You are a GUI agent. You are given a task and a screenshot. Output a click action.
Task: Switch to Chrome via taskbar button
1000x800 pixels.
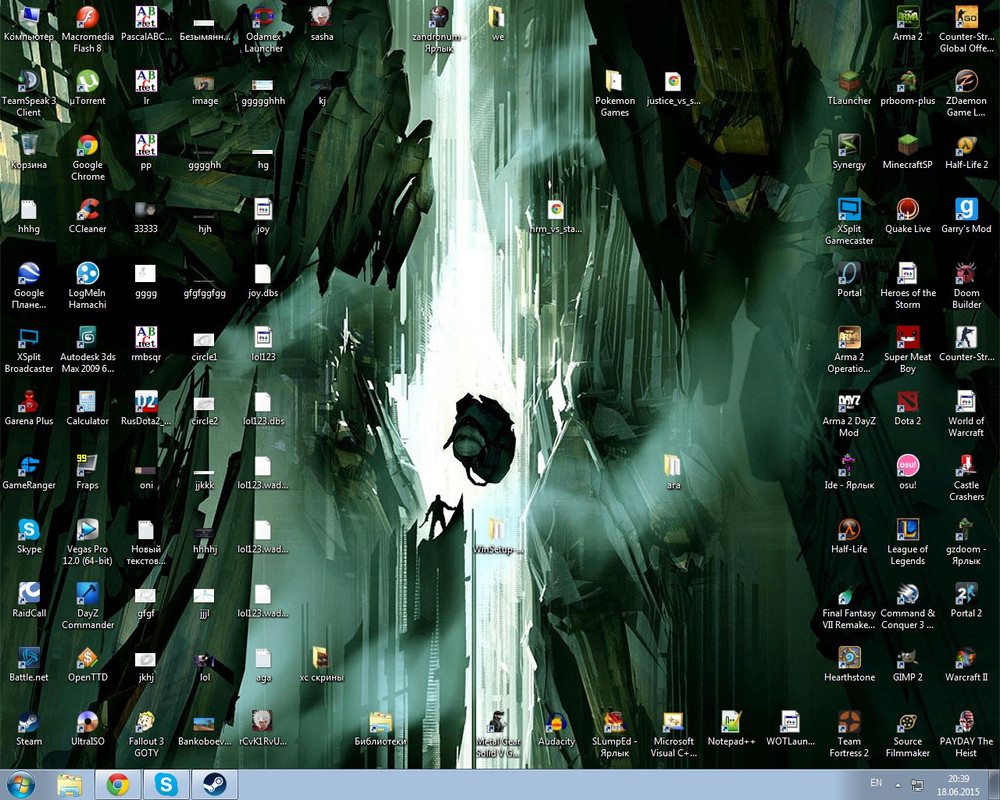(118, 785)
